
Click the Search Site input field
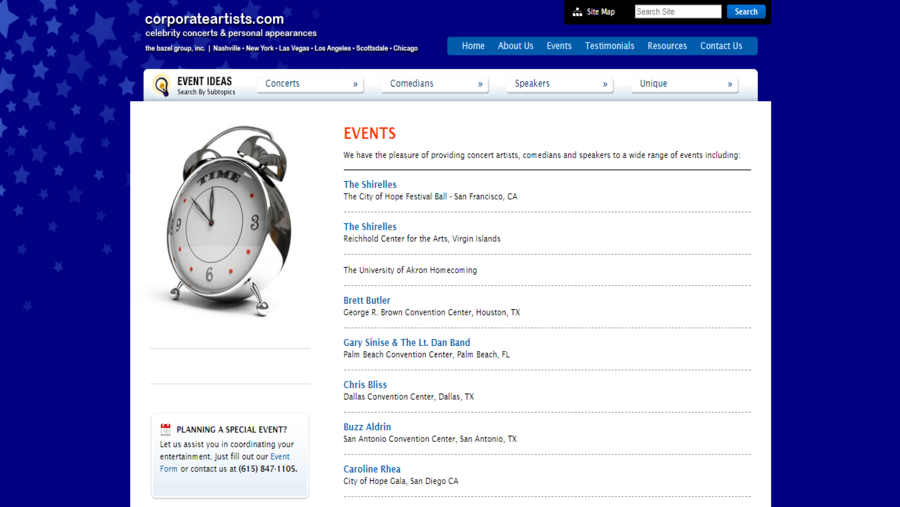[x=677, y=12]
